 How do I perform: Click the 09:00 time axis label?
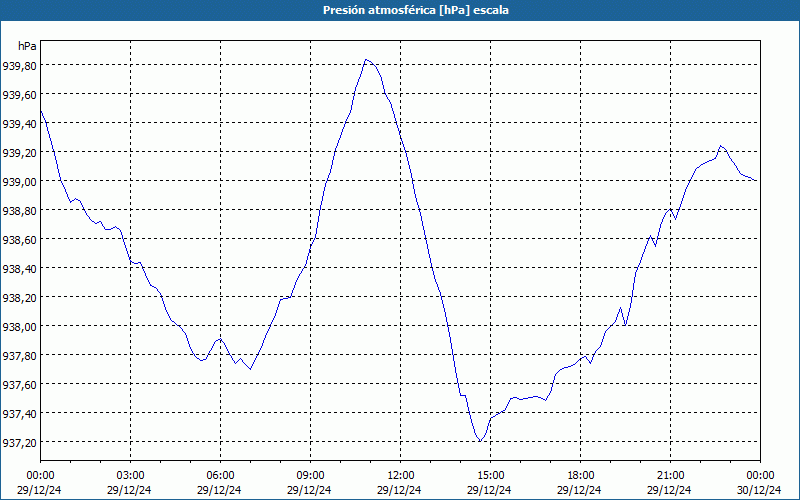[311, 476]
